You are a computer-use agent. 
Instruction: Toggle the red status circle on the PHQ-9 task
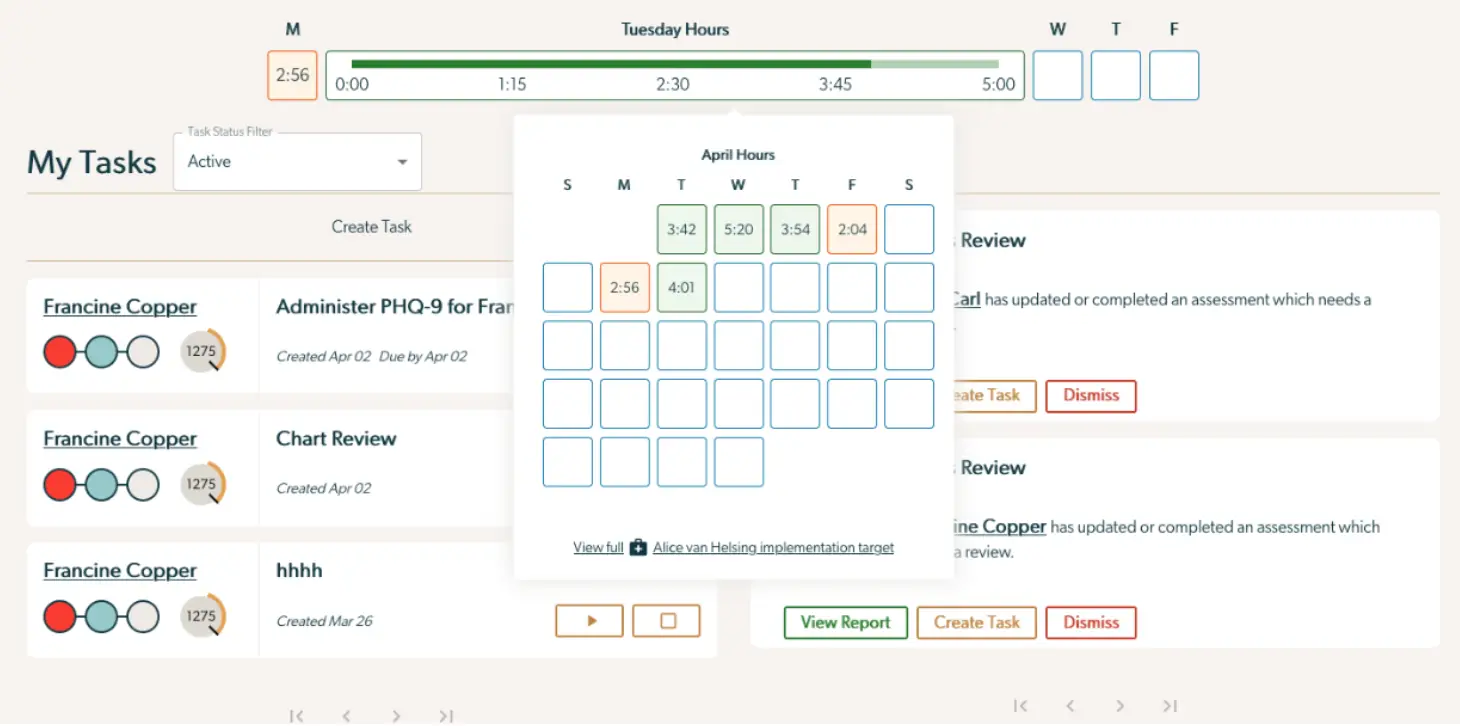(60, 352)
